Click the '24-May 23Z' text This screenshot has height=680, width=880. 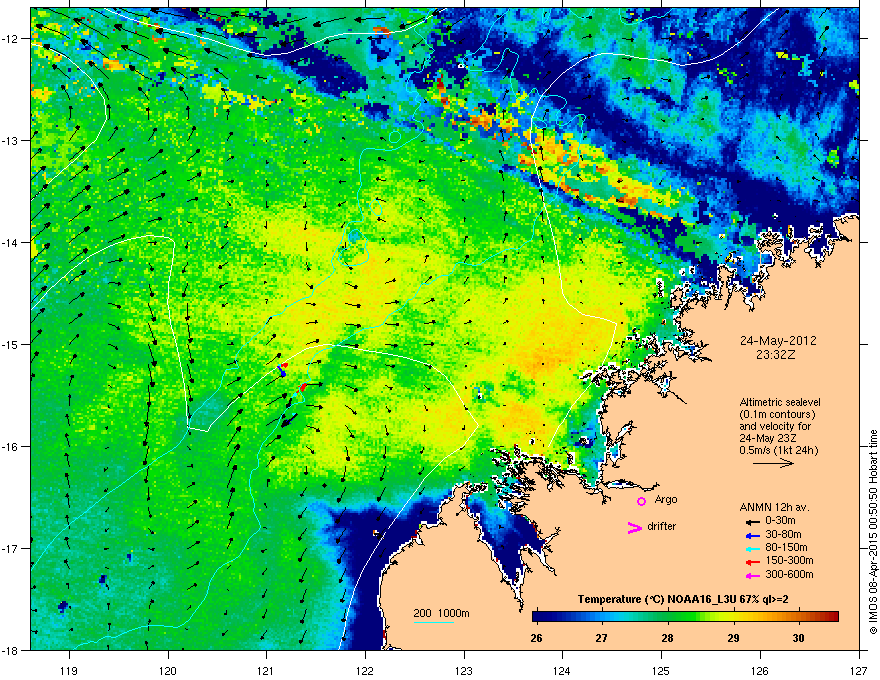click(x=766, y=438)
